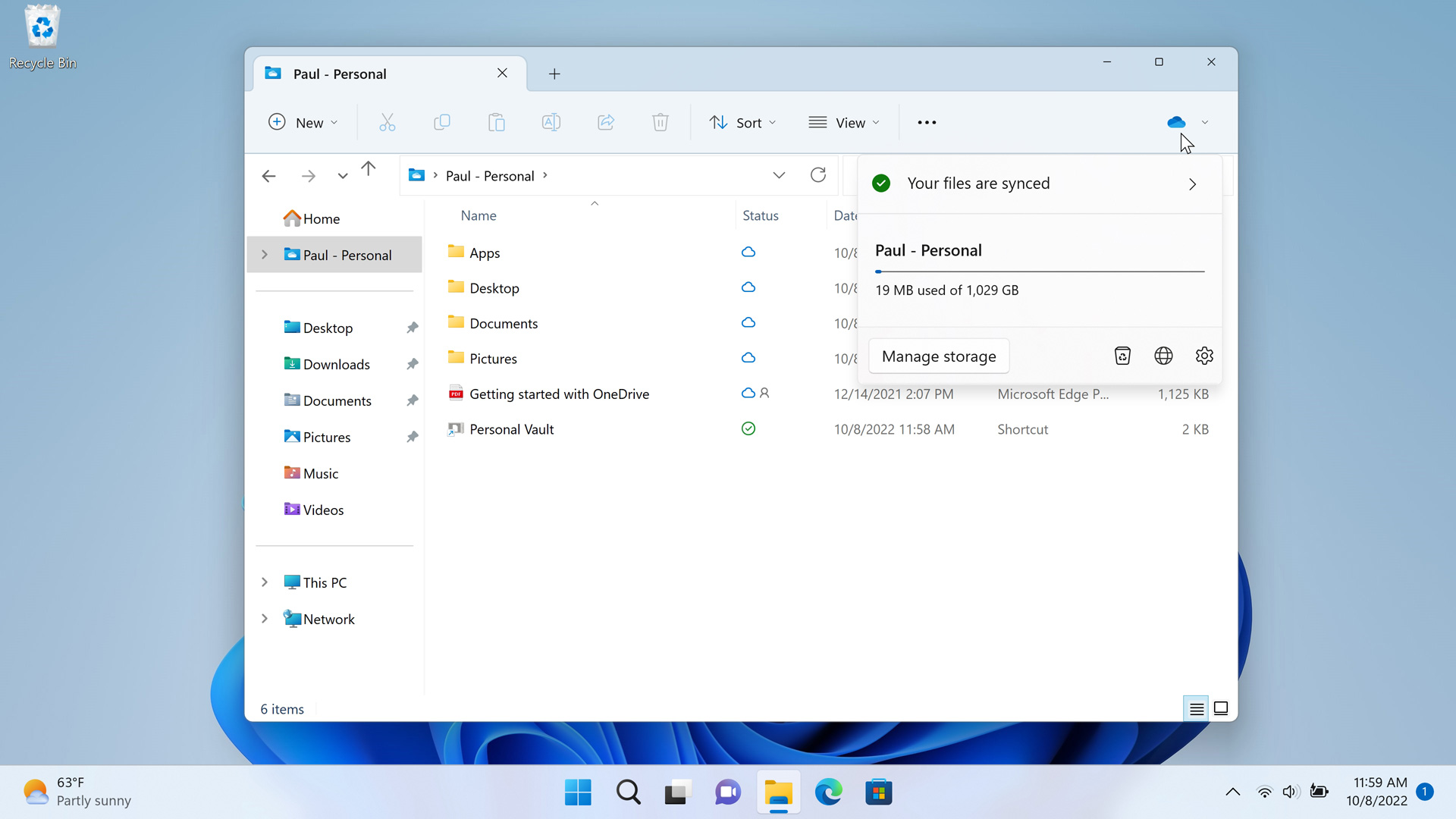
Task: Unpin Downloads from Quick access
Action: click(412, 364)
